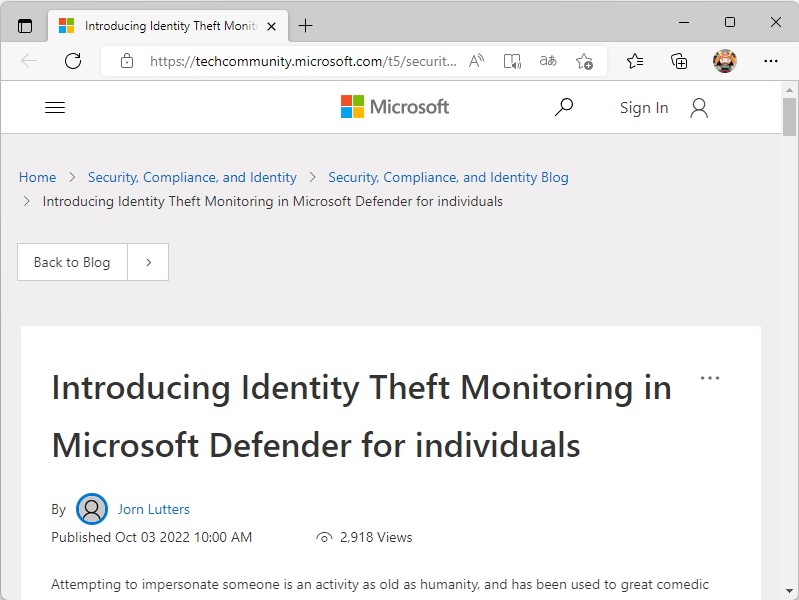The height and width of the screenshot is (600, 799).
Task: Open the translate page icon
Action: click(x=548, y=61)
